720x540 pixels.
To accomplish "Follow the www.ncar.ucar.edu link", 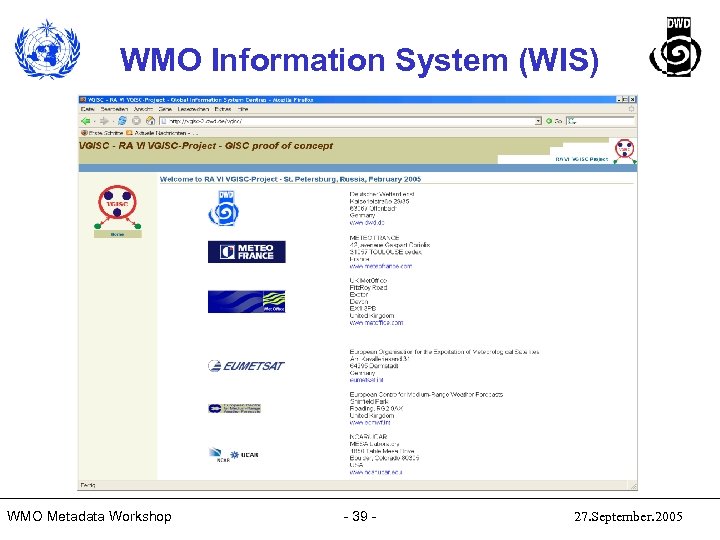I will pos(376,472).
